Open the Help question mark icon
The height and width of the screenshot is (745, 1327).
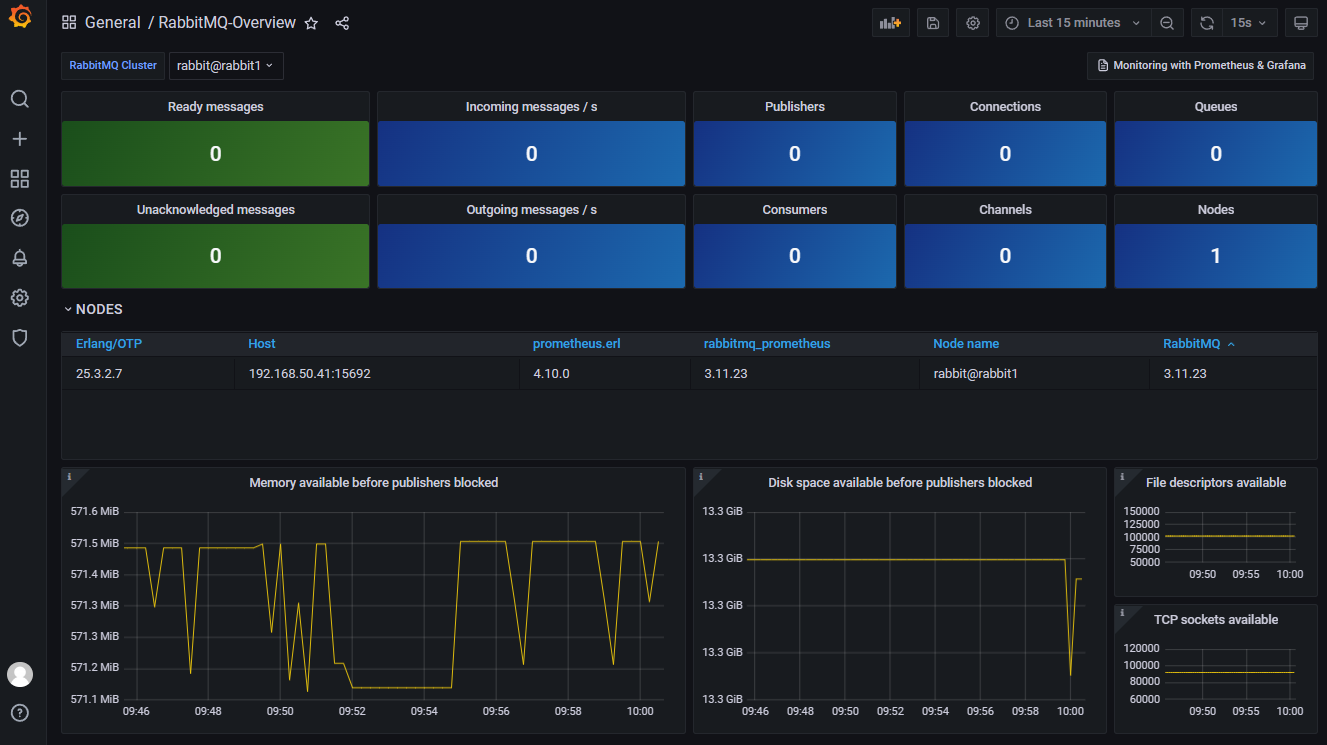point(20,713)
